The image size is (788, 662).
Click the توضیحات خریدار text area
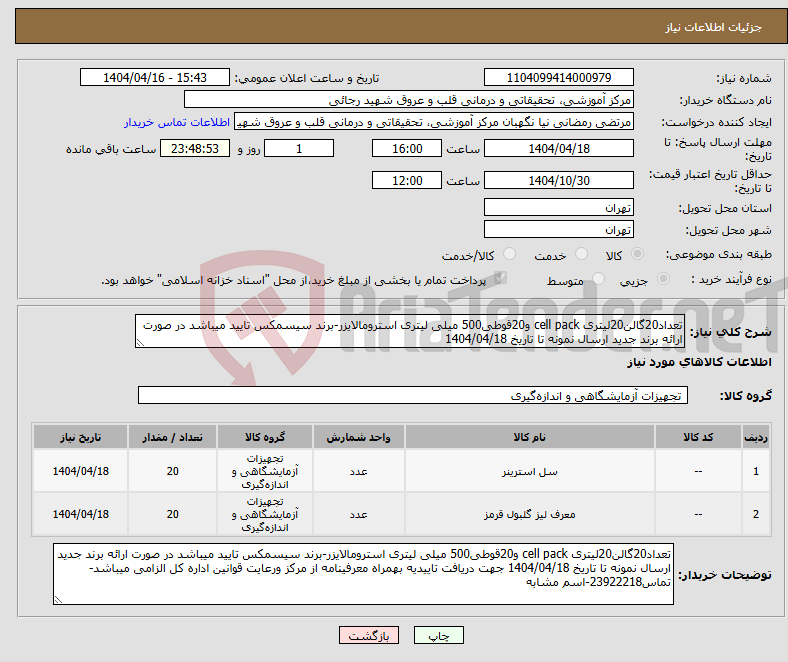pos(363,574)
